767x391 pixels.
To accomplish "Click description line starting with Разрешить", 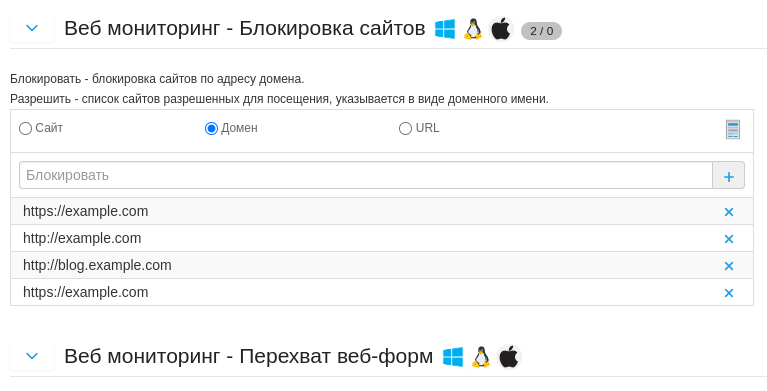I will tap(279, 99).
